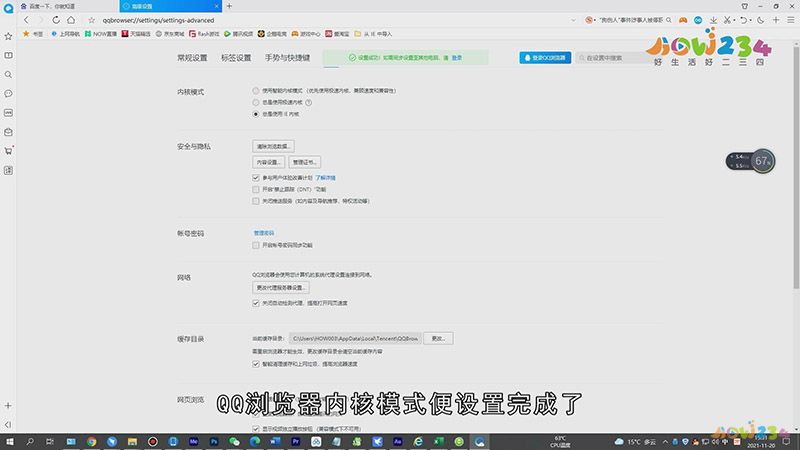800x450 pixels.
Task: Expand the address bar dropdown chevron
Action: 573,20
